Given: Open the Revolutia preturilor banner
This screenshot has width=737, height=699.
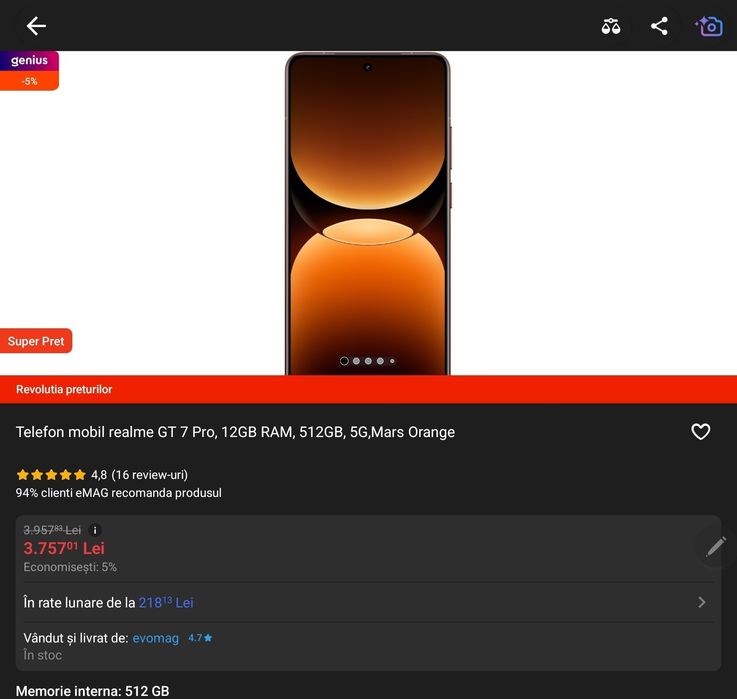Looking at the screenshot, I should (x=64, y=389).
